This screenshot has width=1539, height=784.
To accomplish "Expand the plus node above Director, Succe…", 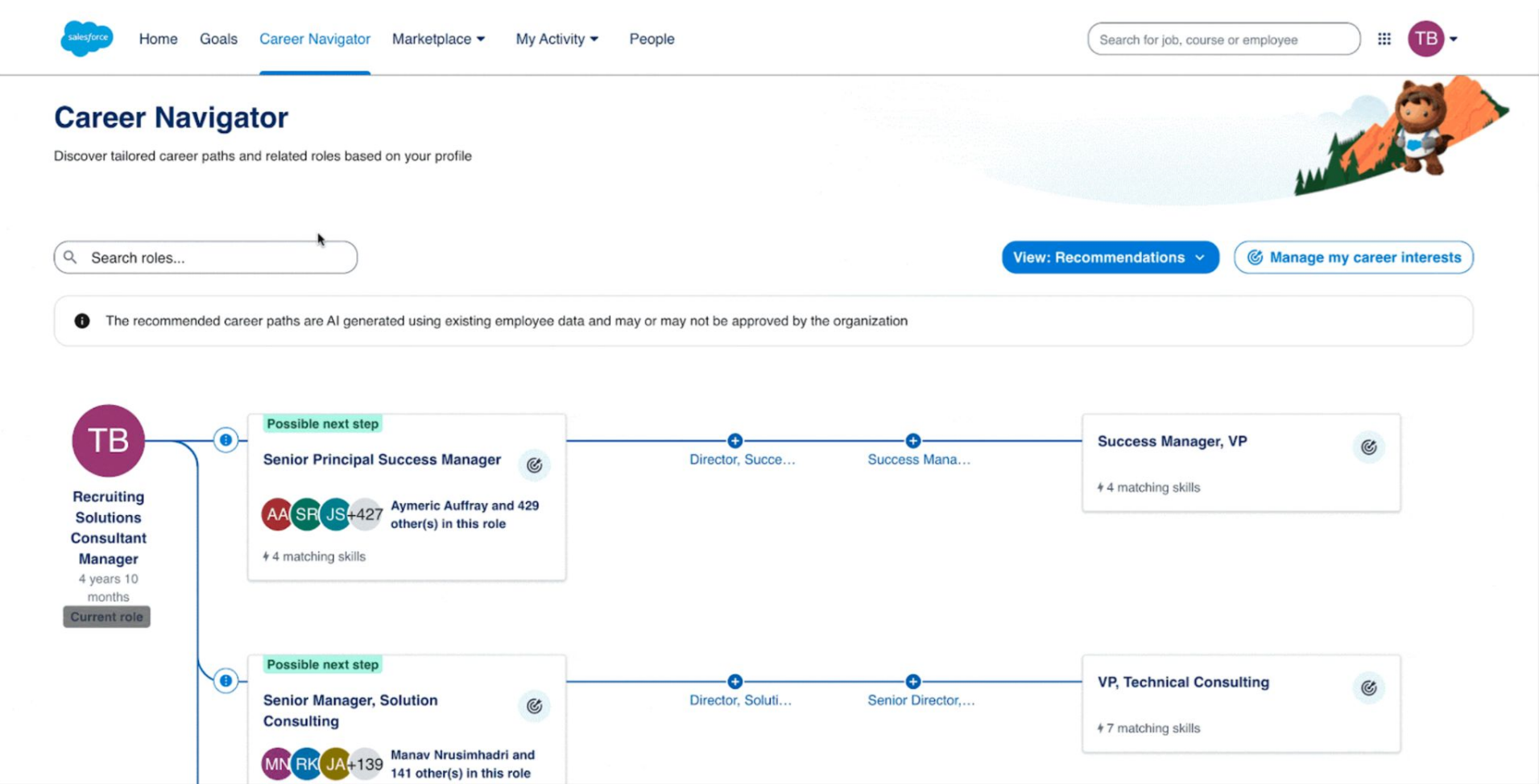I will [734, 440].
